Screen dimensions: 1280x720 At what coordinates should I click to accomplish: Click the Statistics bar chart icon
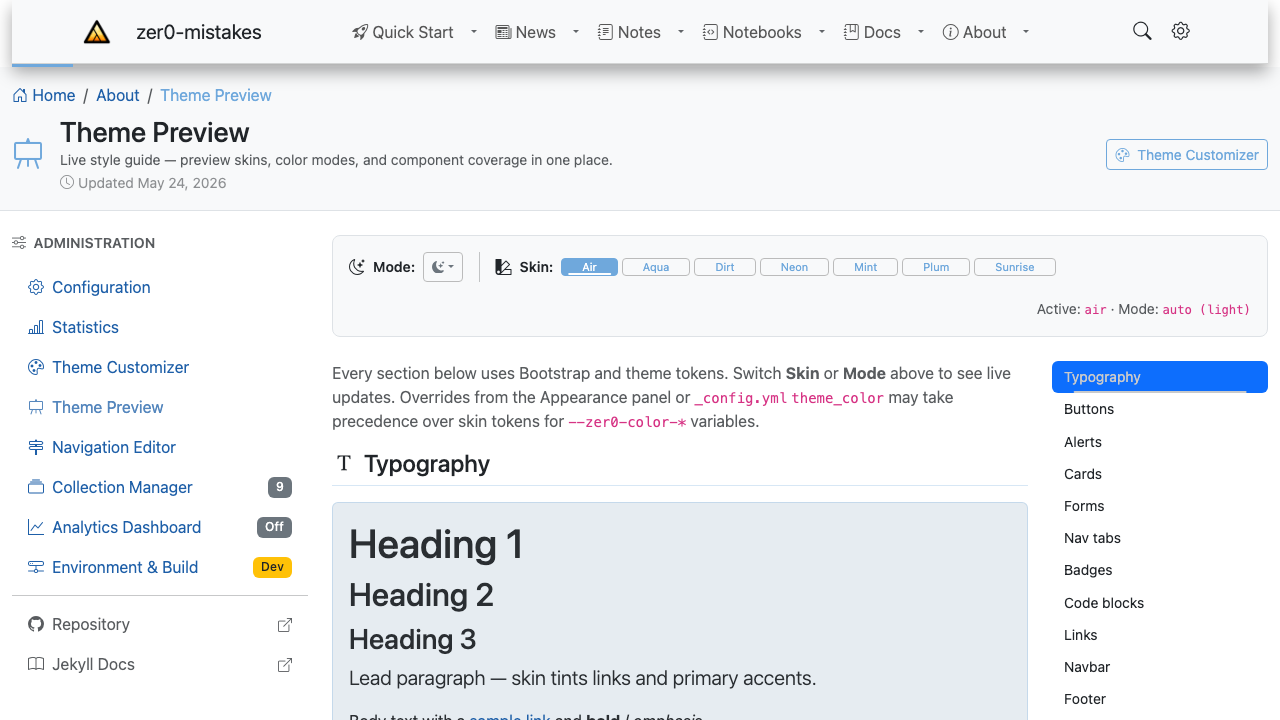36,327
